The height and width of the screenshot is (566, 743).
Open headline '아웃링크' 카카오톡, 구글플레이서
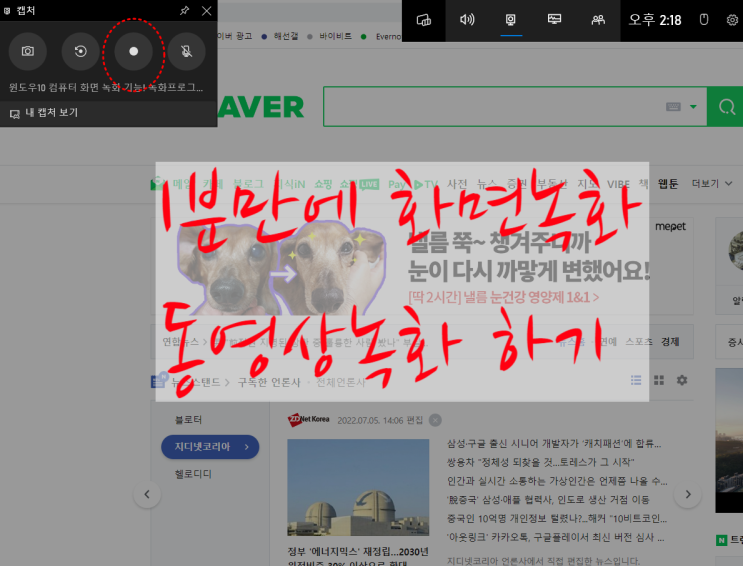coord(555,537)
